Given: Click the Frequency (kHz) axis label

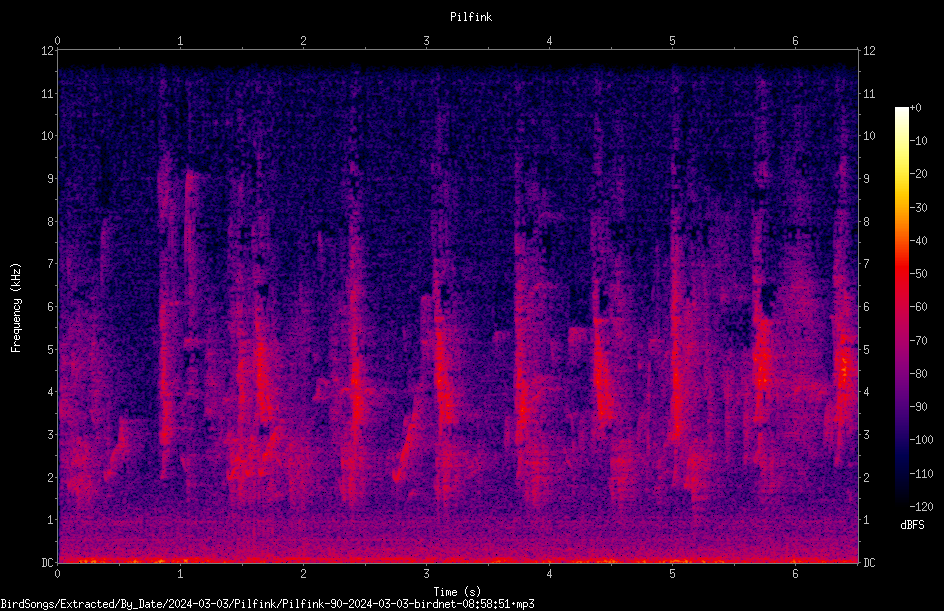Looking at the screenshot, I should (16, 308).
